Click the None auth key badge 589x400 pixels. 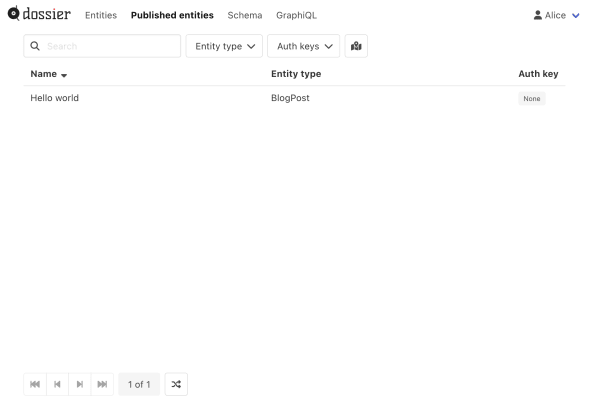point(532,99)
